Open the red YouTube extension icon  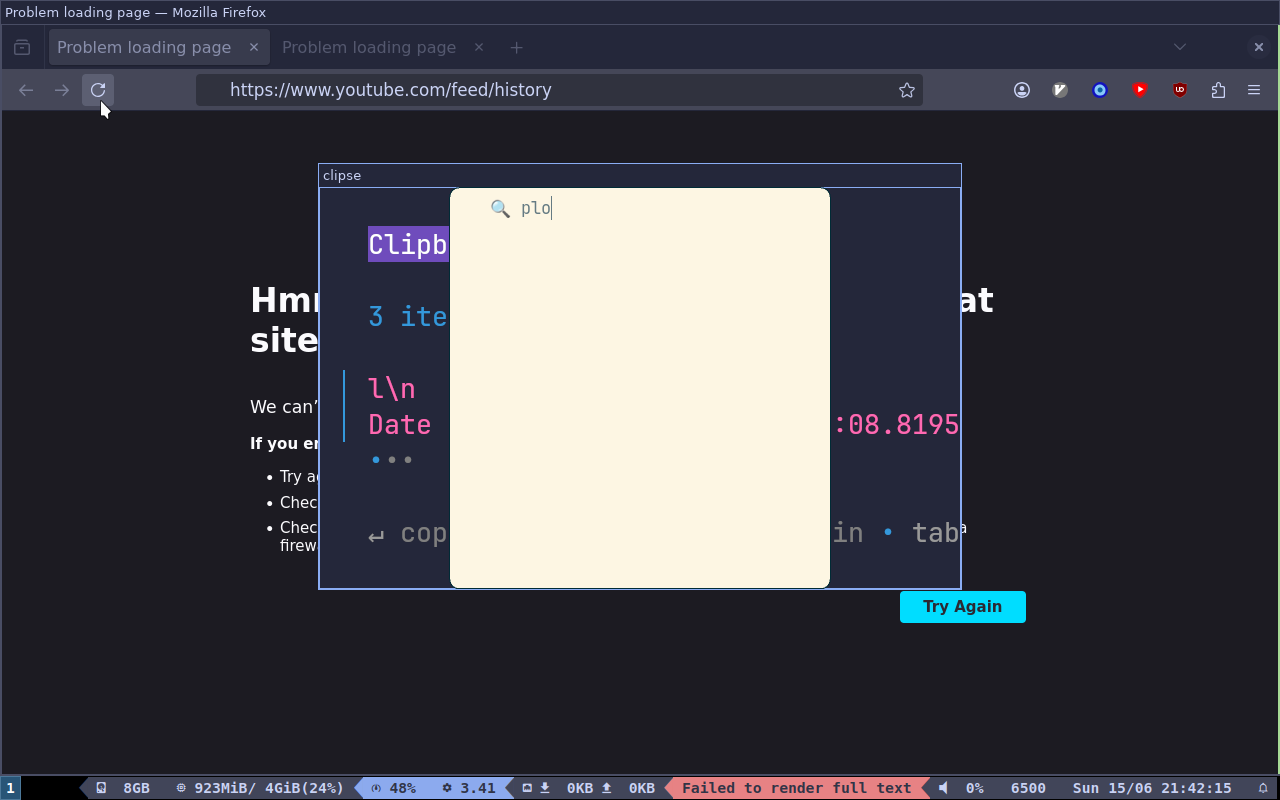1140,90
